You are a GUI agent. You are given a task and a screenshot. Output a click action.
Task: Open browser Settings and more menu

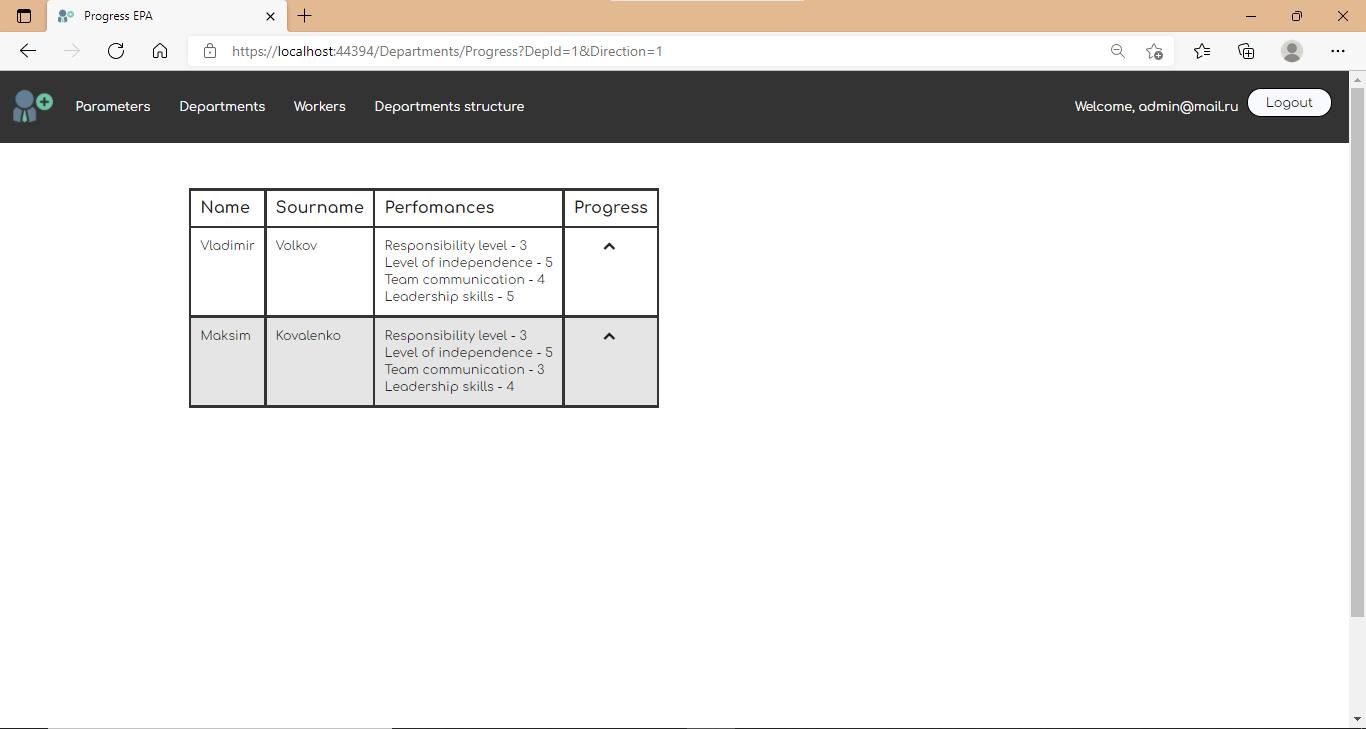pos(1338,51)
